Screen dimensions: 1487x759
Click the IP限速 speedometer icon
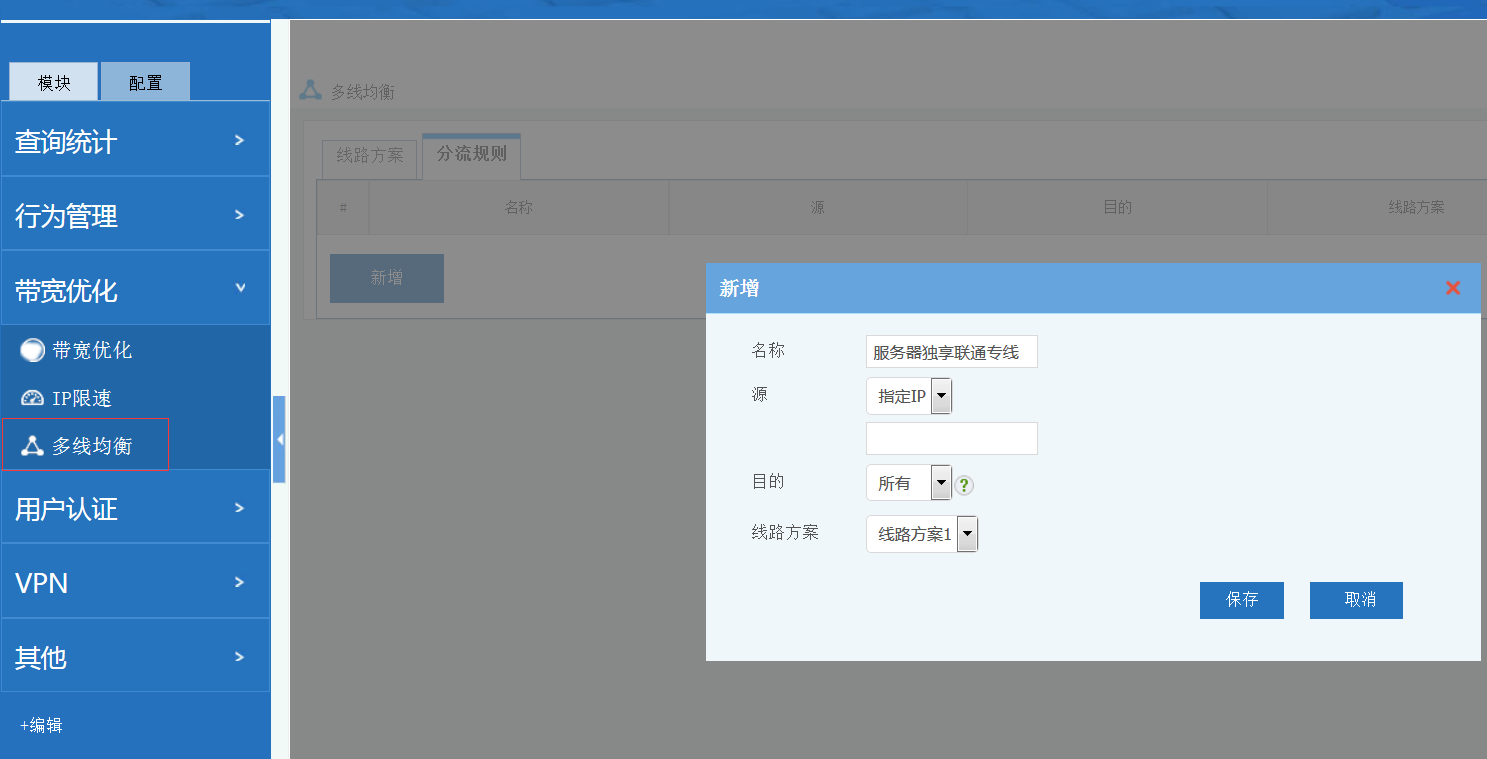pyautogui.click(x=32, y=398)
